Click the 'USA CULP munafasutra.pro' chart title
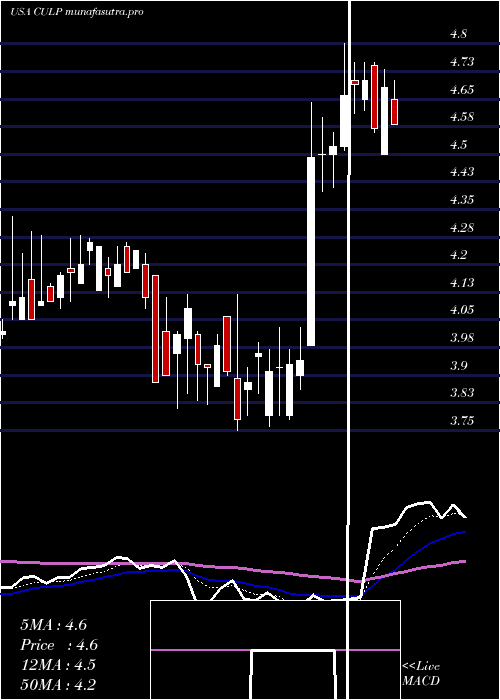 point(77,12)
